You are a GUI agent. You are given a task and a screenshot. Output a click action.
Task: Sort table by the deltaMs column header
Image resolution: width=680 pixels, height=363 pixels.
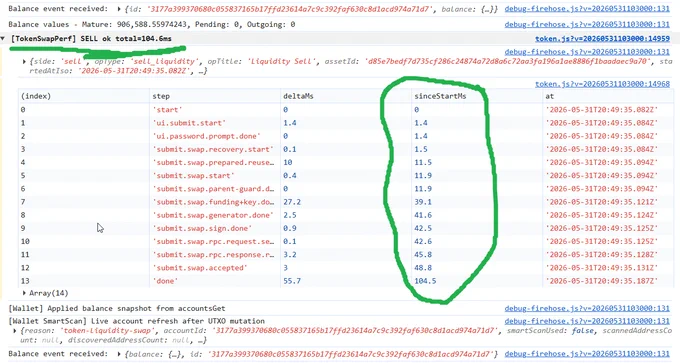click(x=346, y=96)
